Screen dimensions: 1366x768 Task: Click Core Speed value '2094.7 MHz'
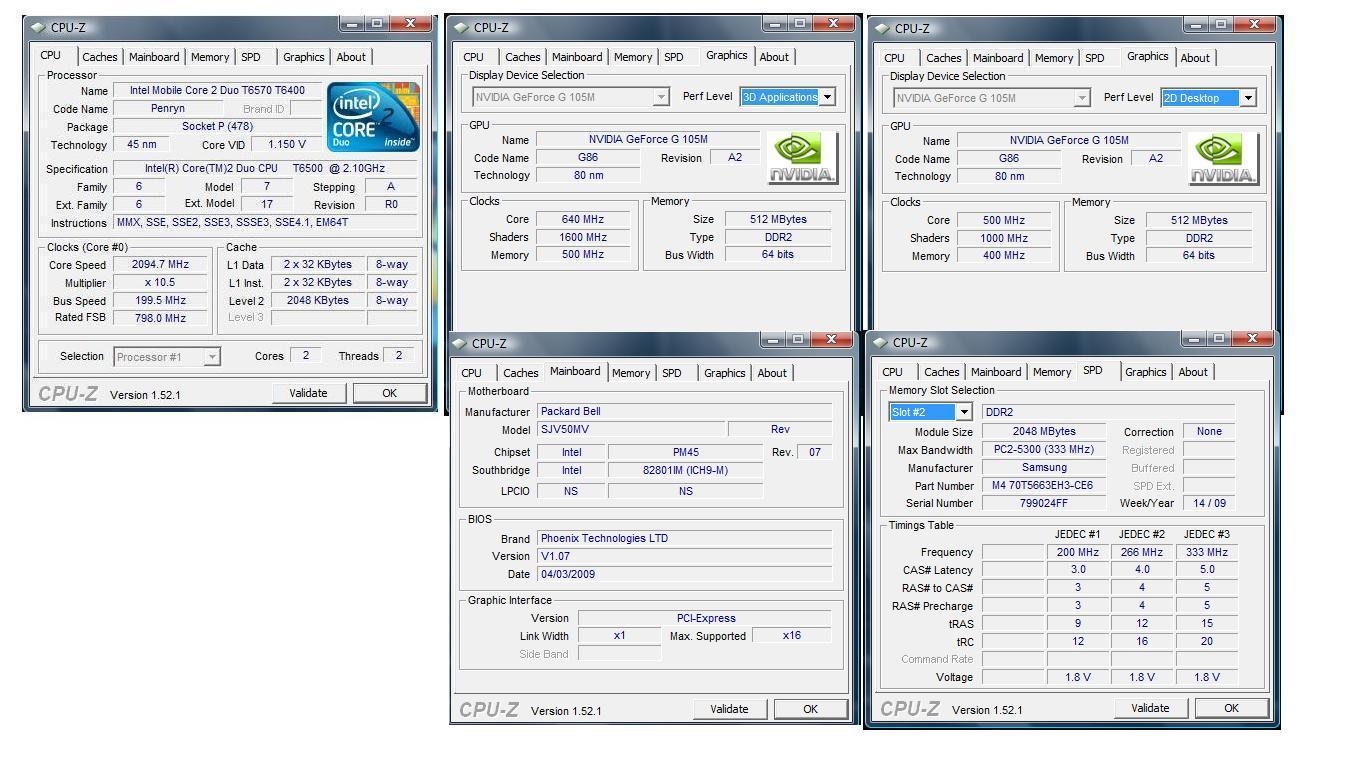161,265
